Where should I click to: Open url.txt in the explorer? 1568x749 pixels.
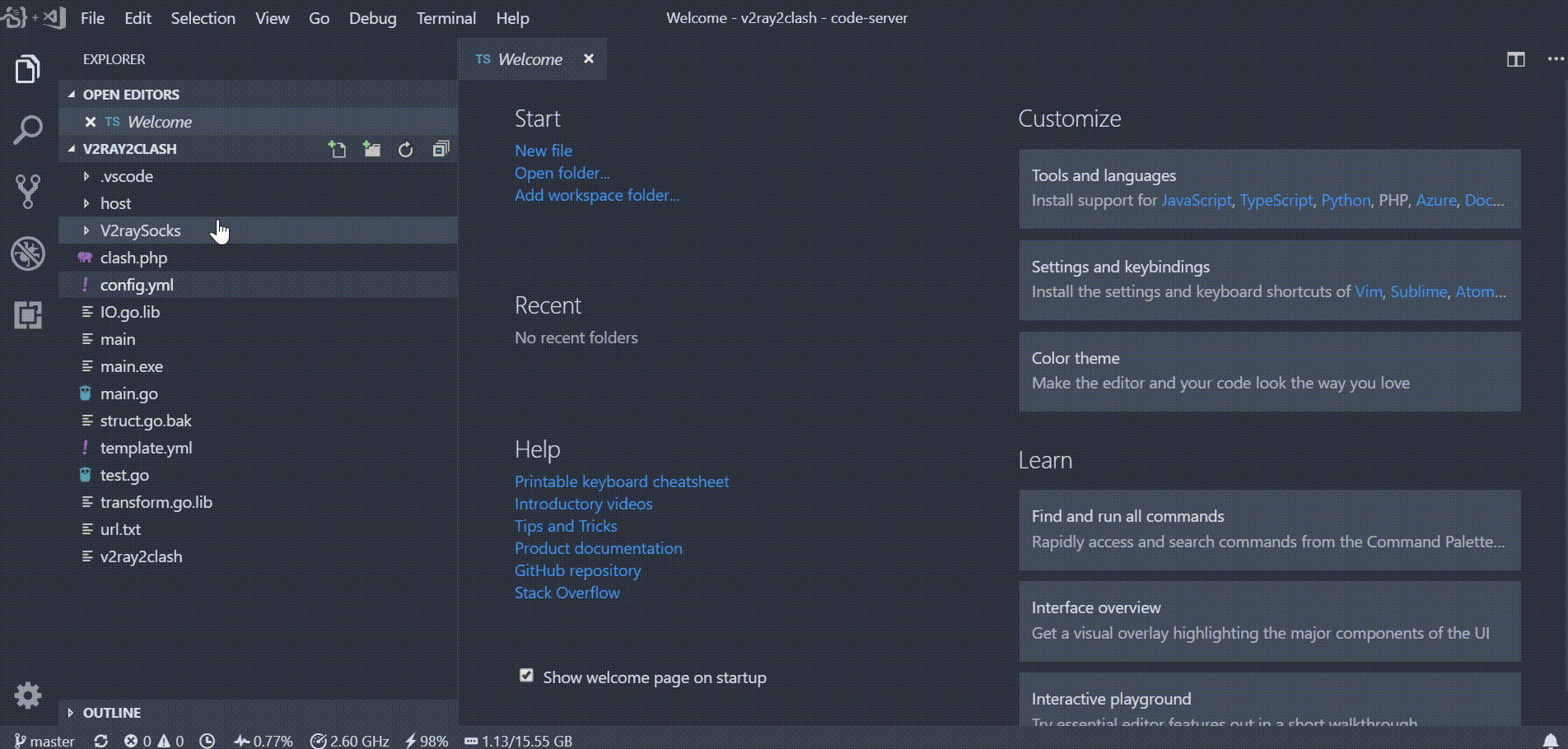[258, 529]
